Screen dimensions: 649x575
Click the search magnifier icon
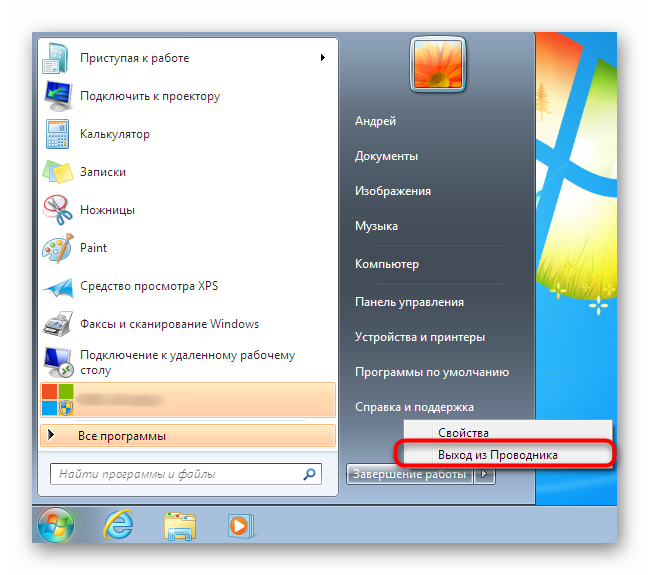309,474
